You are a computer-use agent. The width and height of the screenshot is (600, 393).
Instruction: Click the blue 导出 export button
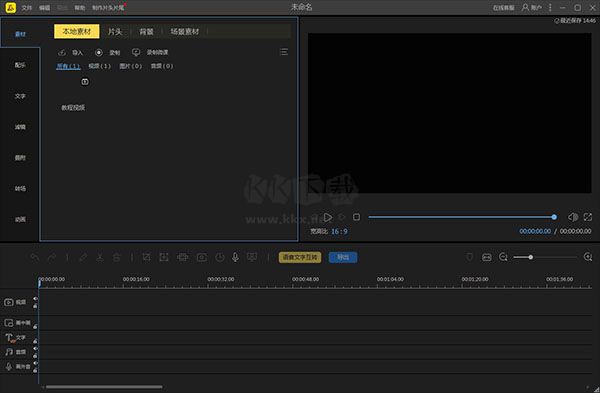343,257
